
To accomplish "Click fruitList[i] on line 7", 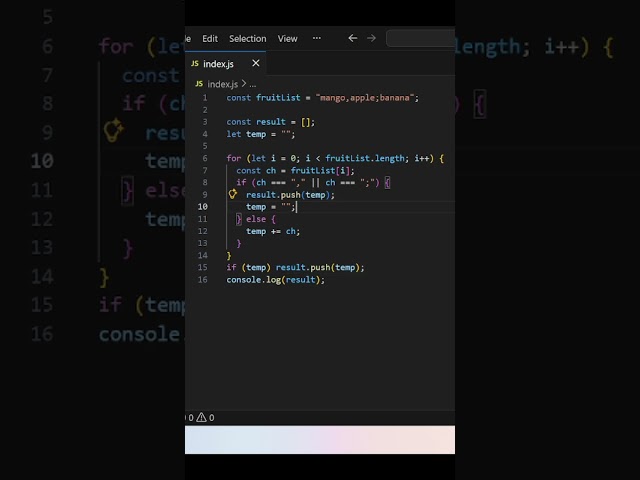I will coord(320,171).
